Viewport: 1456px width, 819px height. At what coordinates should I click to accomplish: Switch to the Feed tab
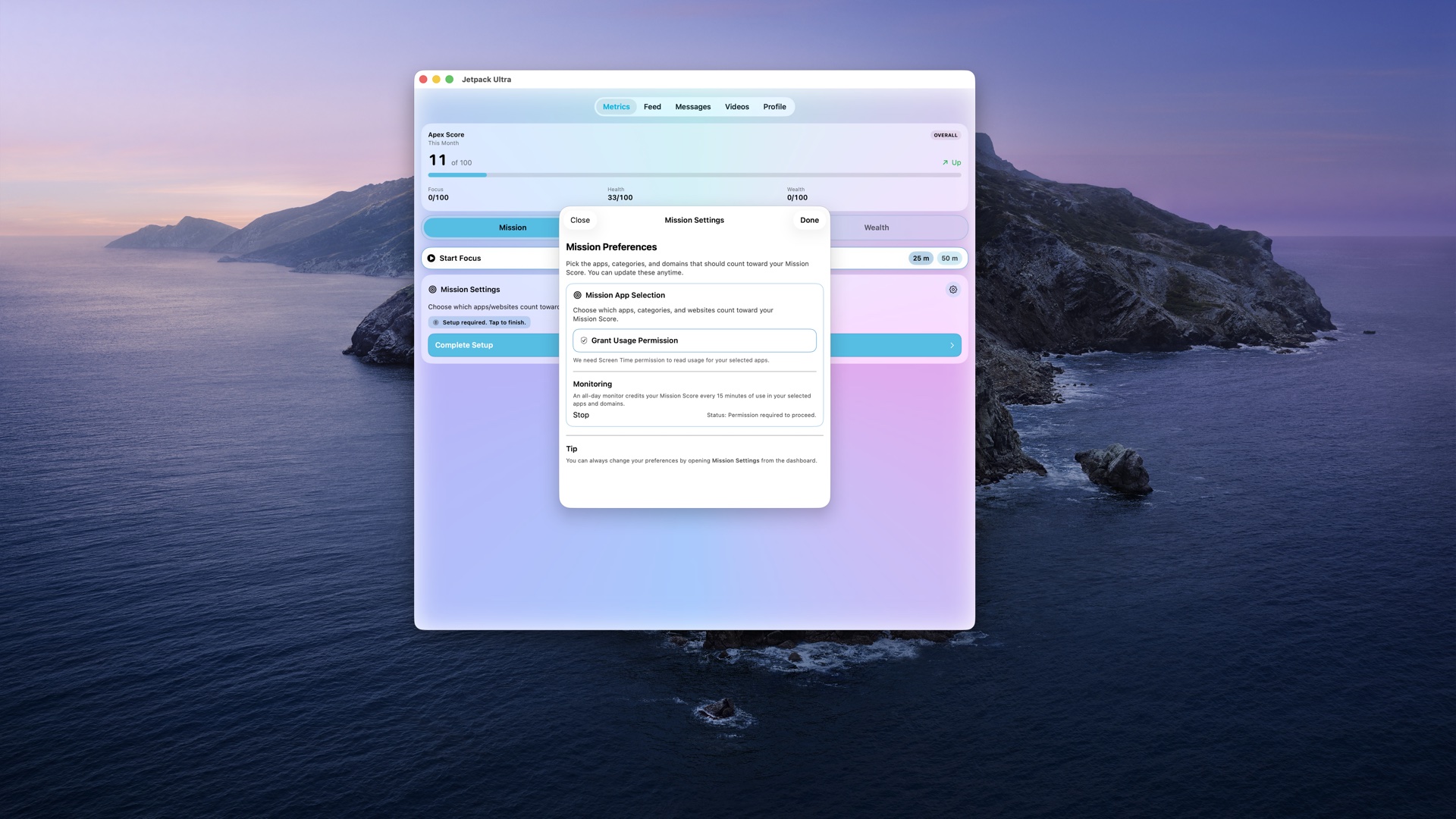pos(652,107)
